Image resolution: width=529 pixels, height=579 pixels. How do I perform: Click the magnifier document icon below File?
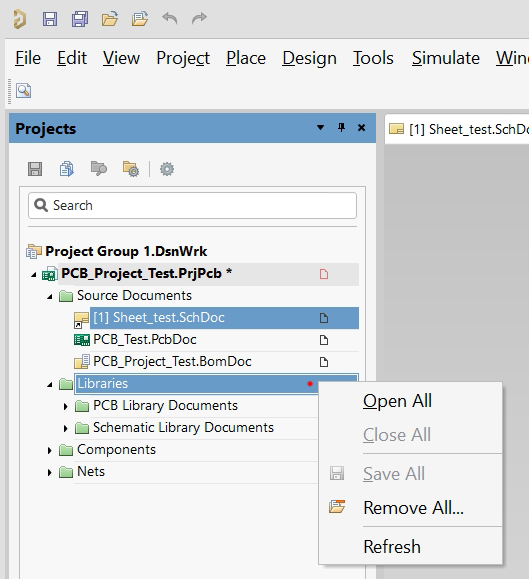(x=23, y=90)
